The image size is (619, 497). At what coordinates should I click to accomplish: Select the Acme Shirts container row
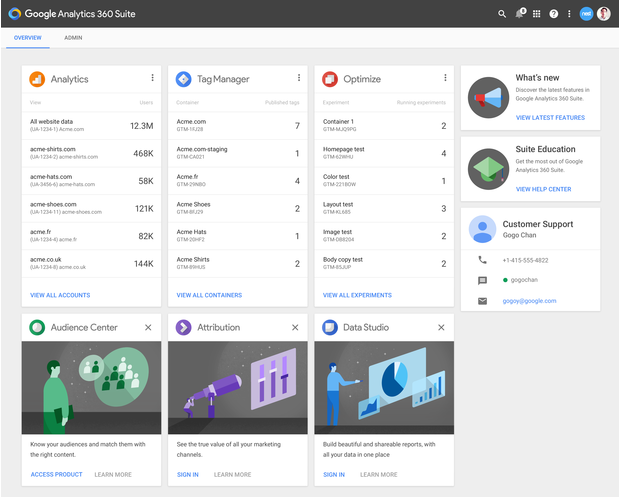pos(238,263)
